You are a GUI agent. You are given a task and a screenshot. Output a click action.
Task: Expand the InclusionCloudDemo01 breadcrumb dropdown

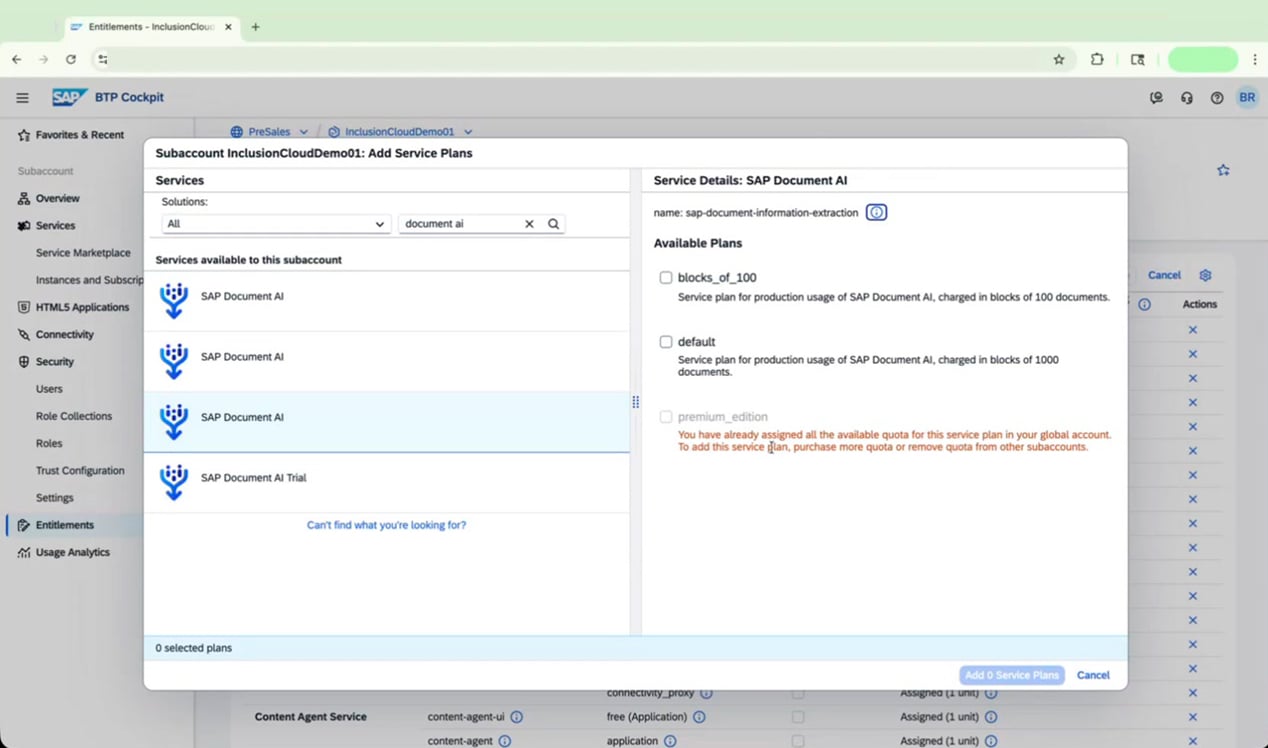[468, 132]
